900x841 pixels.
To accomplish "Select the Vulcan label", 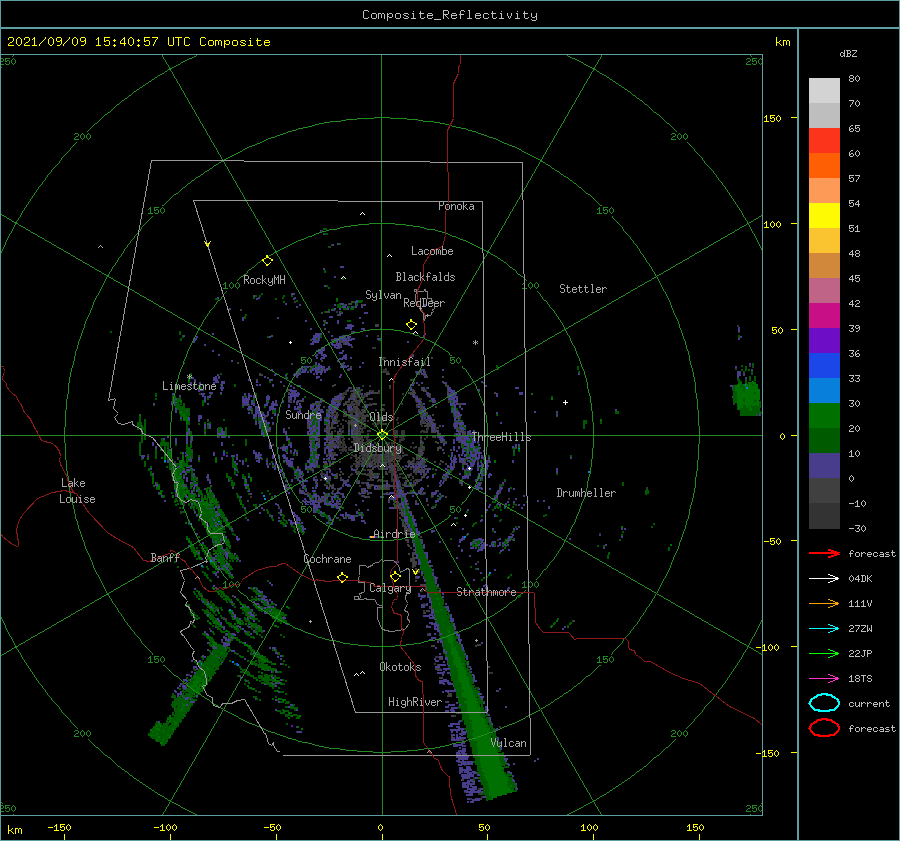I will 509,743.
